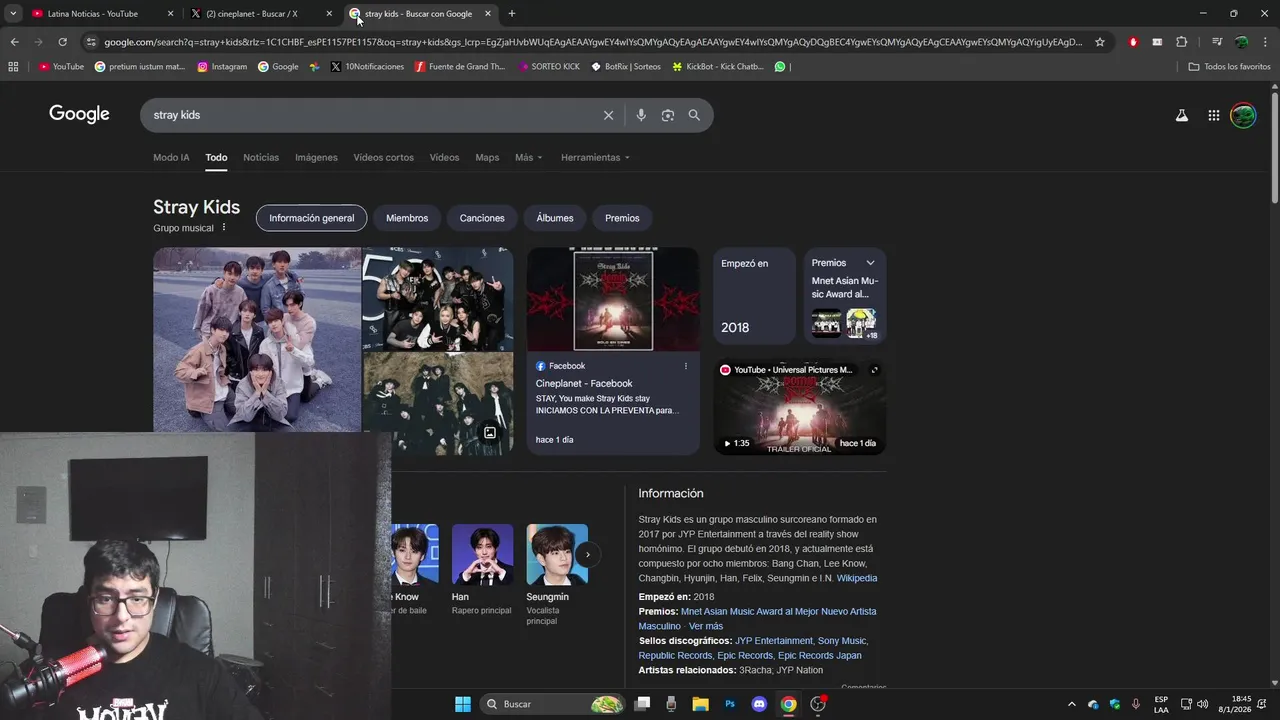The height and width of the screenshot is (720, 1280).
Task: Open Seungmin member card
Action: click(x=557, y=574)
